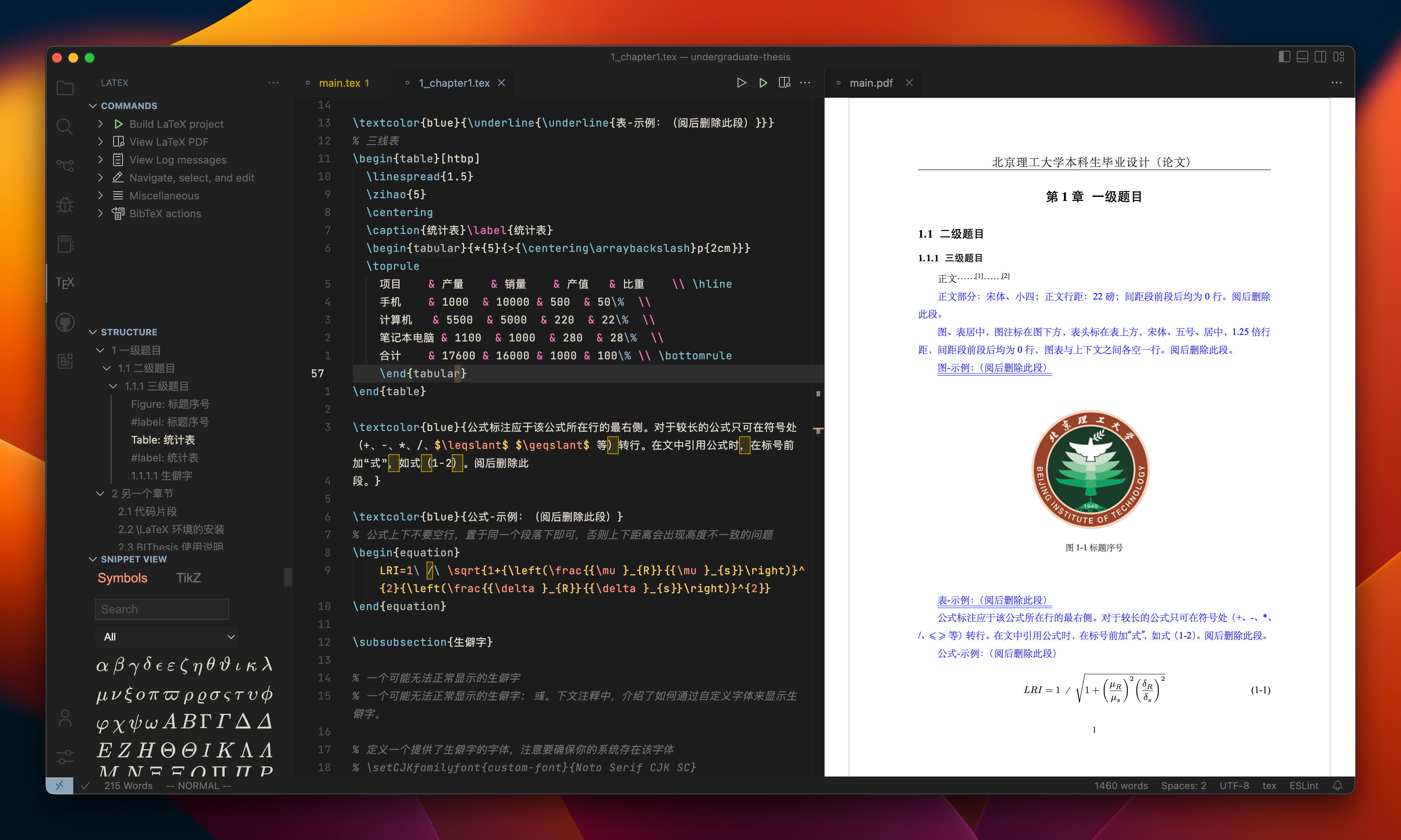Toggle the secondary sidebar visibility
The image size is (1401, 840).
tap(1321, 57)
